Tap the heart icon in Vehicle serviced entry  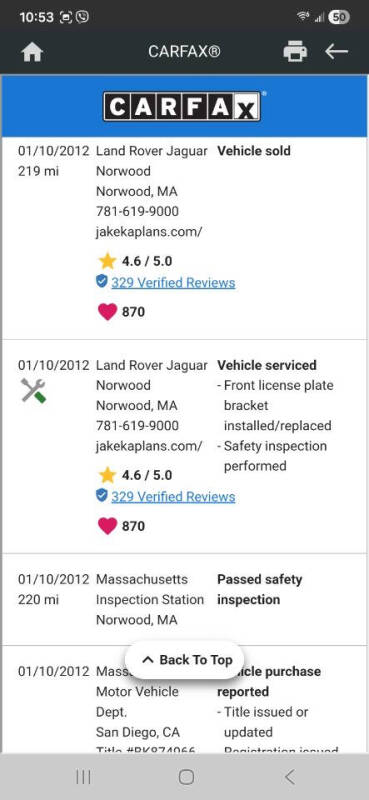107,526
